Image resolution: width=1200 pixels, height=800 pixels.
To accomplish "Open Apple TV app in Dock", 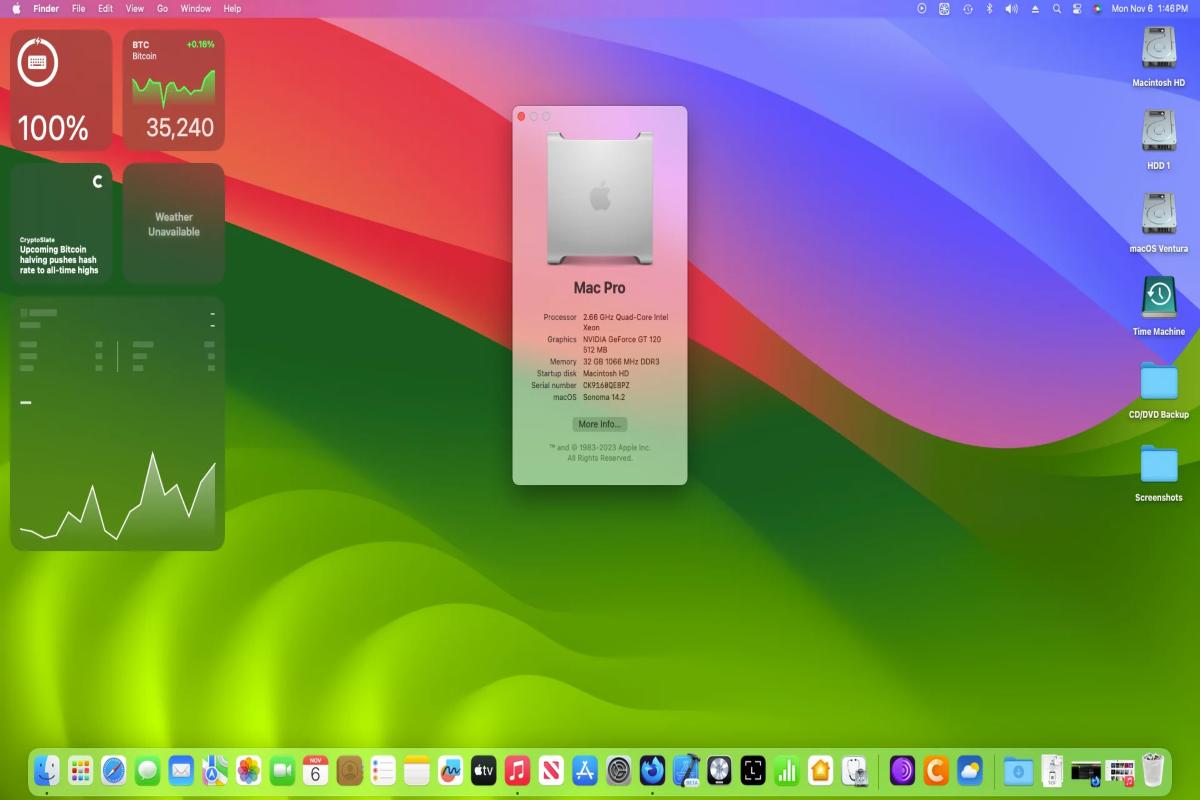I will [x=484, y=771].
